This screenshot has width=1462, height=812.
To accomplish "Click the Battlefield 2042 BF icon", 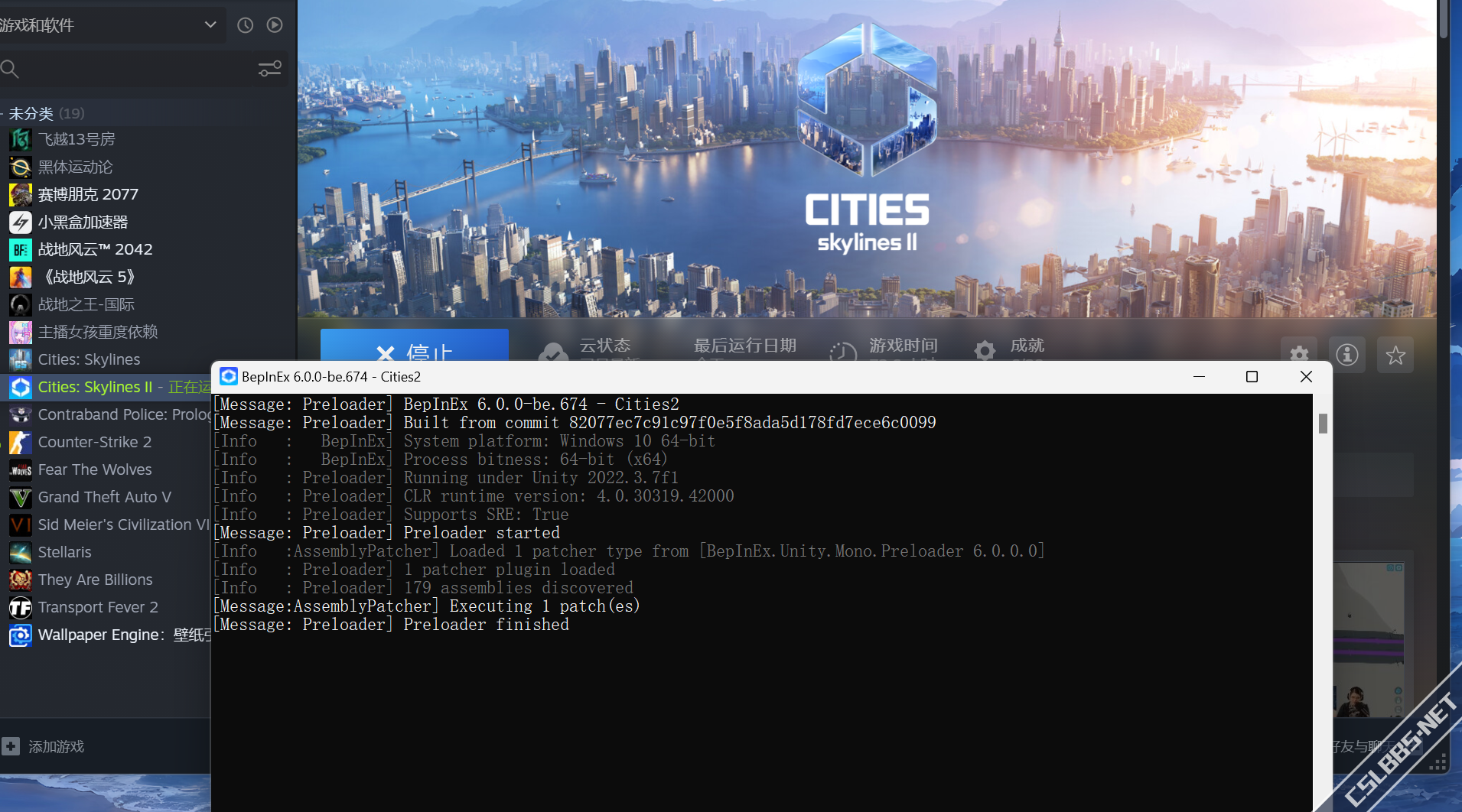I will [x=21, y=249].
